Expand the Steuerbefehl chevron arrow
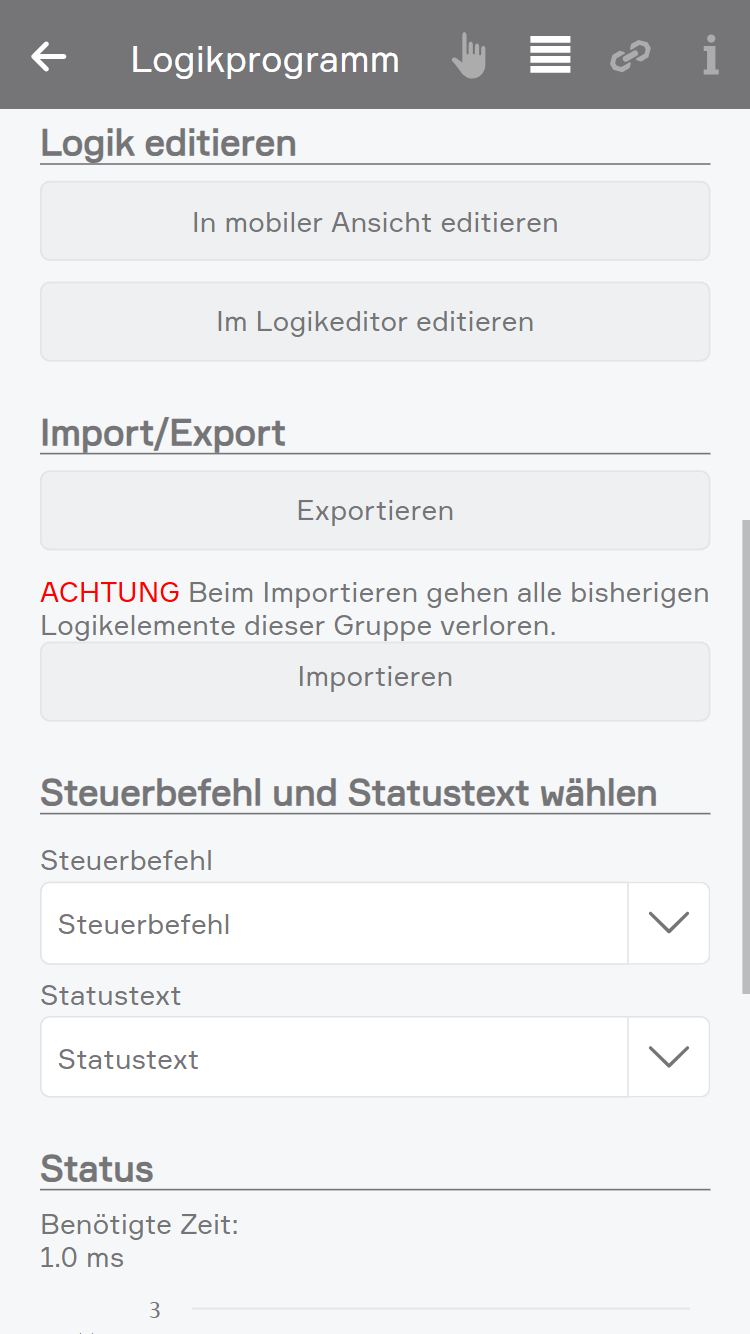The image size is (750, 1334). [x=668, y=924]
